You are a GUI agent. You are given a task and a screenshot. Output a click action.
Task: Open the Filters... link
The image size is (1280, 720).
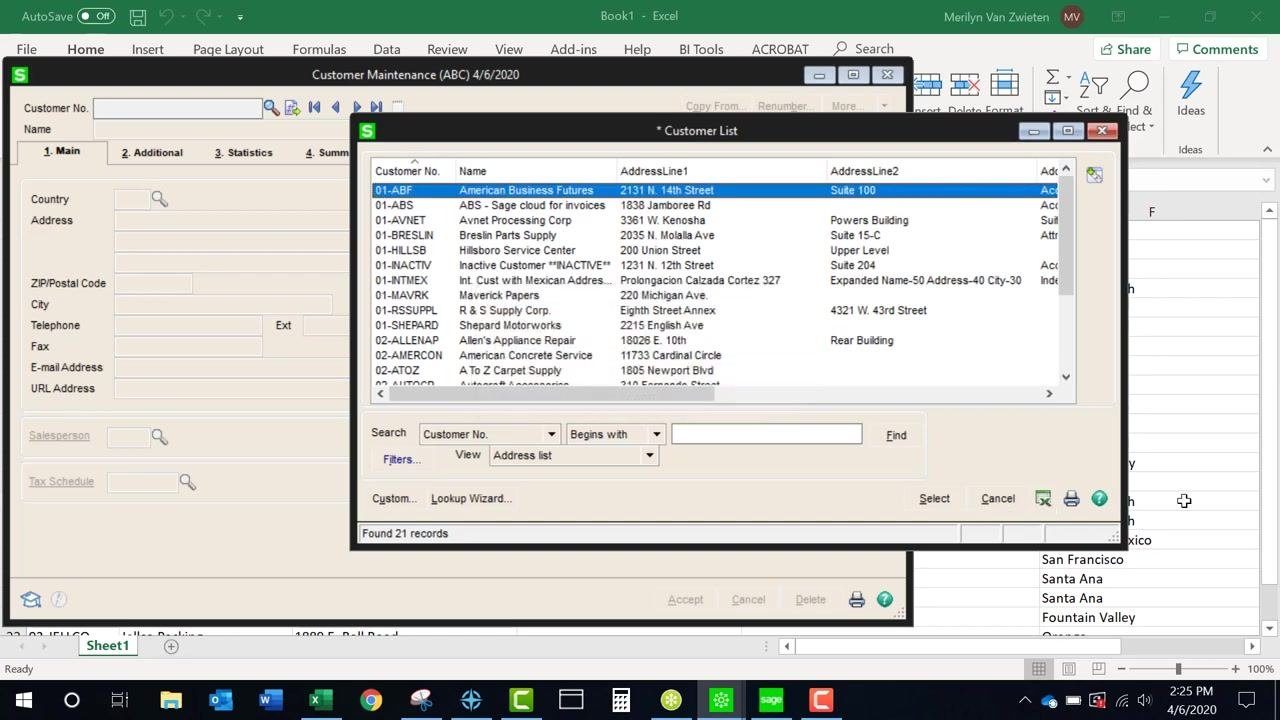pyautogui.click(x=402, y=459)
